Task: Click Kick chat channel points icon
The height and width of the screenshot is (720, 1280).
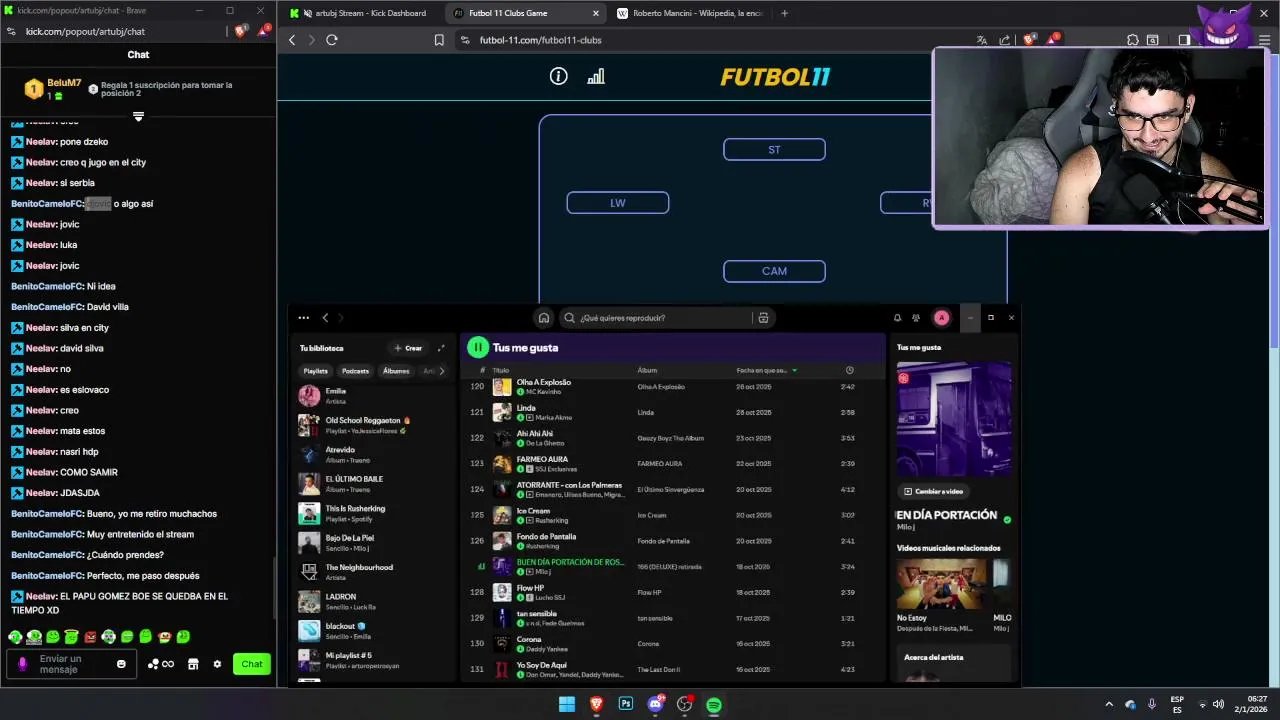Action: [x=160, y=664]
